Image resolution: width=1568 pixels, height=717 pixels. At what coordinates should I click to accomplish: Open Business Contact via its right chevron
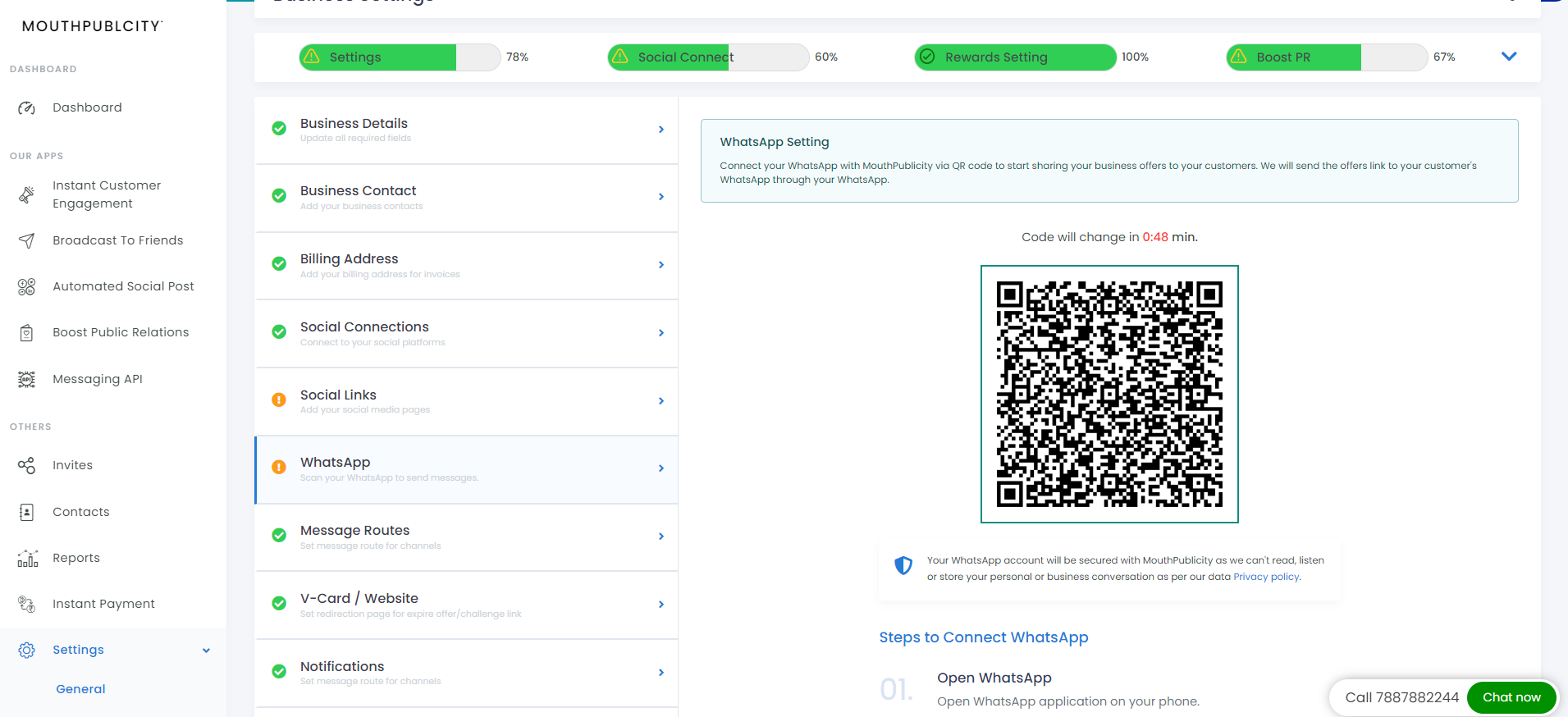click(x=661, y=197)
